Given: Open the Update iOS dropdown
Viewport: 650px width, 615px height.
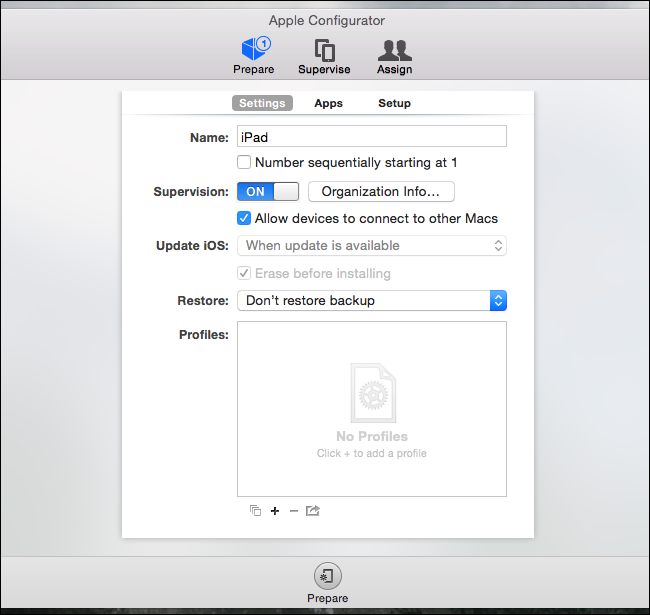Looking at the screenshot, I should (372, 246).
